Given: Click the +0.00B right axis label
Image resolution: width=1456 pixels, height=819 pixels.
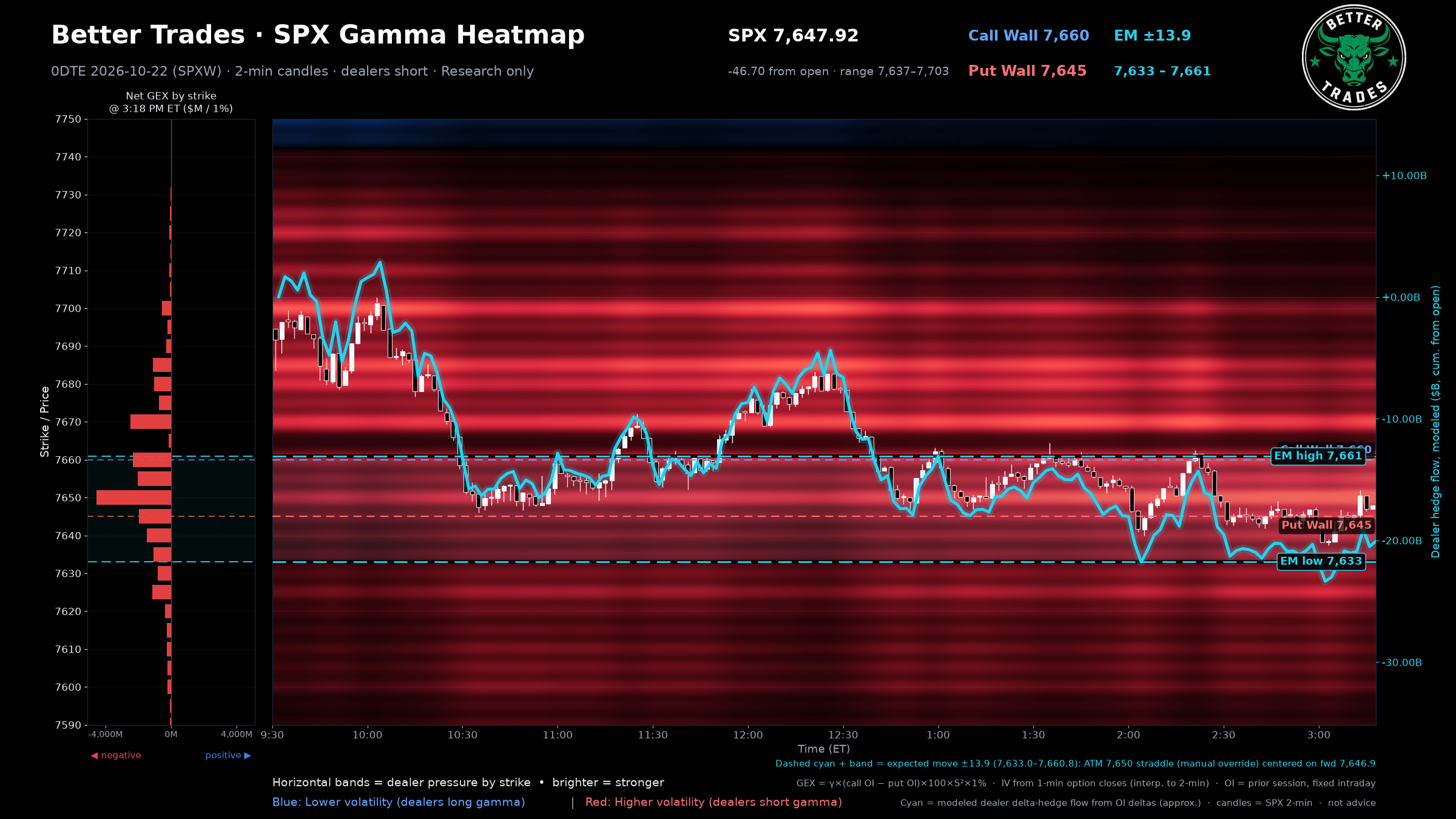Looking at the screenshot, I should coord(1401,297).
